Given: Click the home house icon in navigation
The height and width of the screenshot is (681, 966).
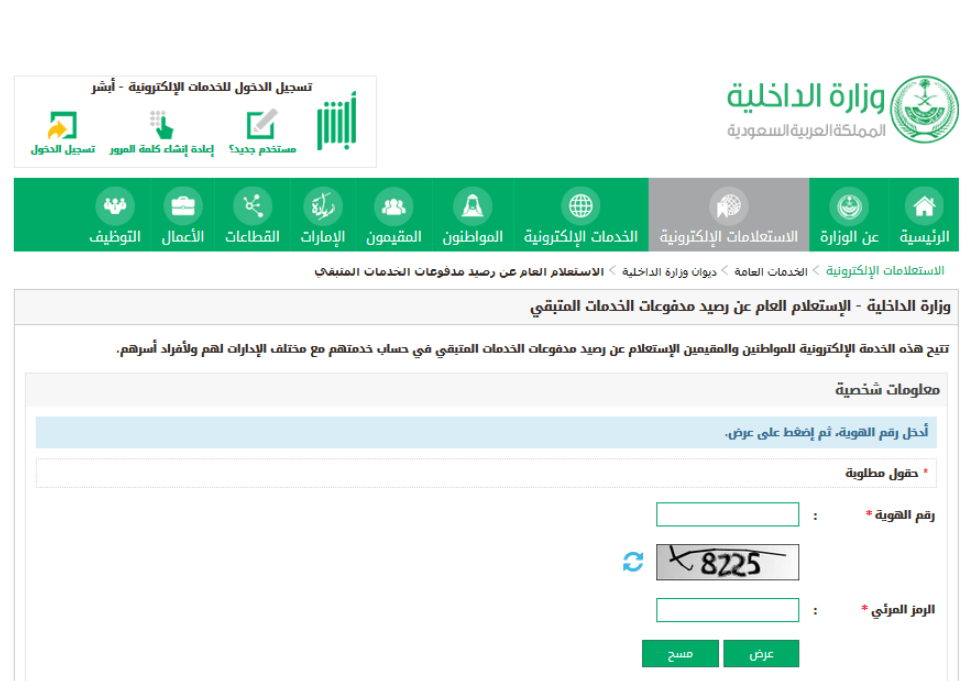Looking at the screenshot, I should [x=924, y=206].
